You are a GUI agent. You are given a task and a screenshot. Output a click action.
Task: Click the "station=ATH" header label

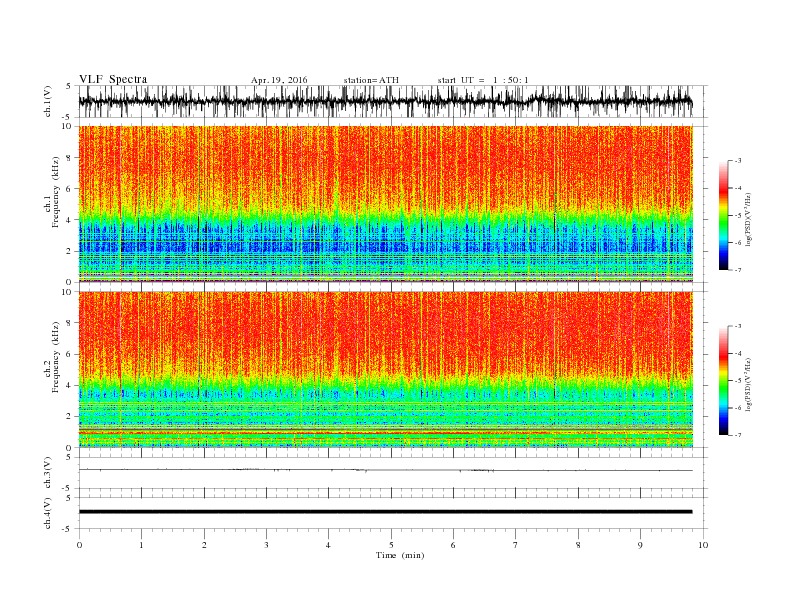[371, 80]
